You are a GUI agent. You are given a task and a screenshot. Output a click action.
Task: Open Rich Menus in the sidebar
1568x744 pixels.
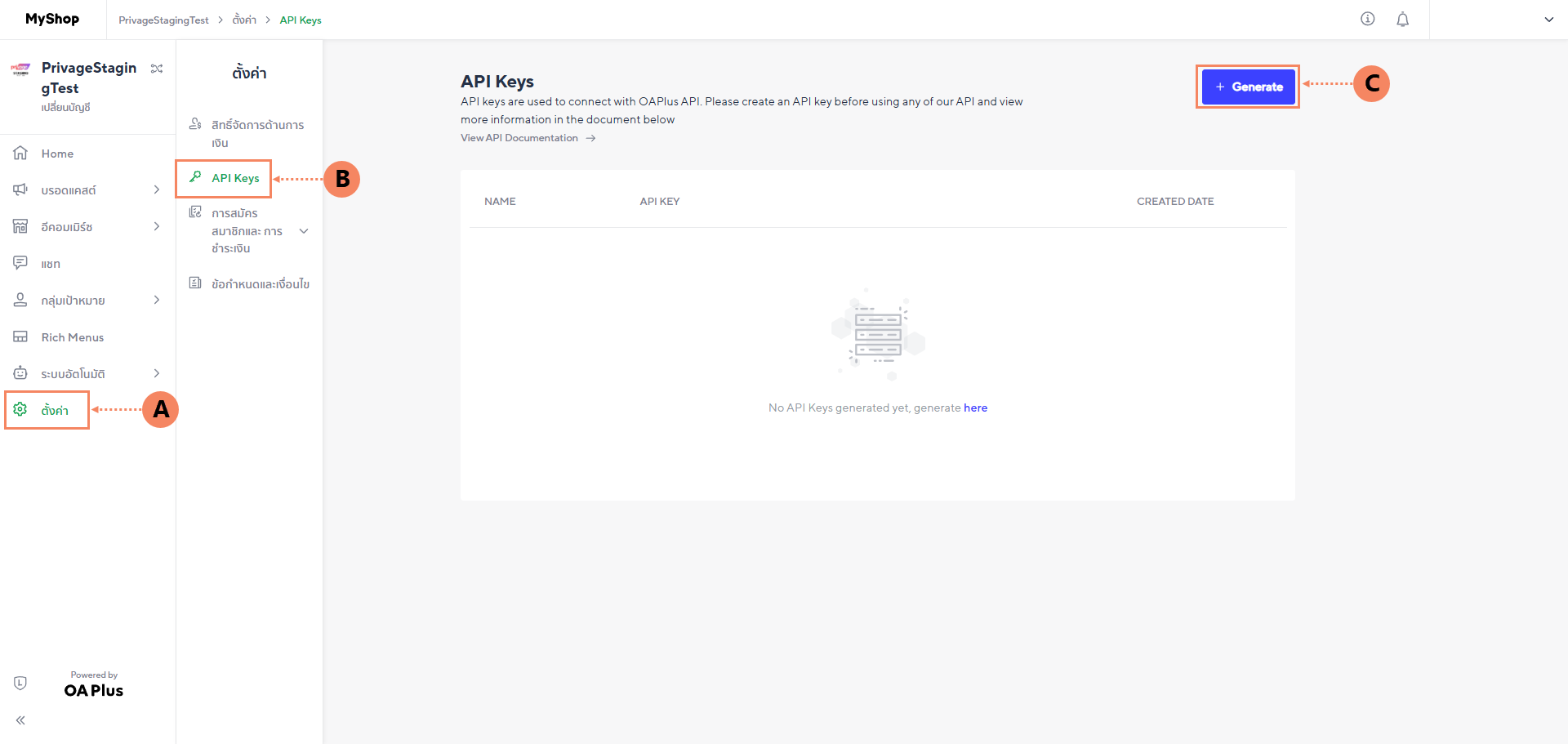coord(72,337)
